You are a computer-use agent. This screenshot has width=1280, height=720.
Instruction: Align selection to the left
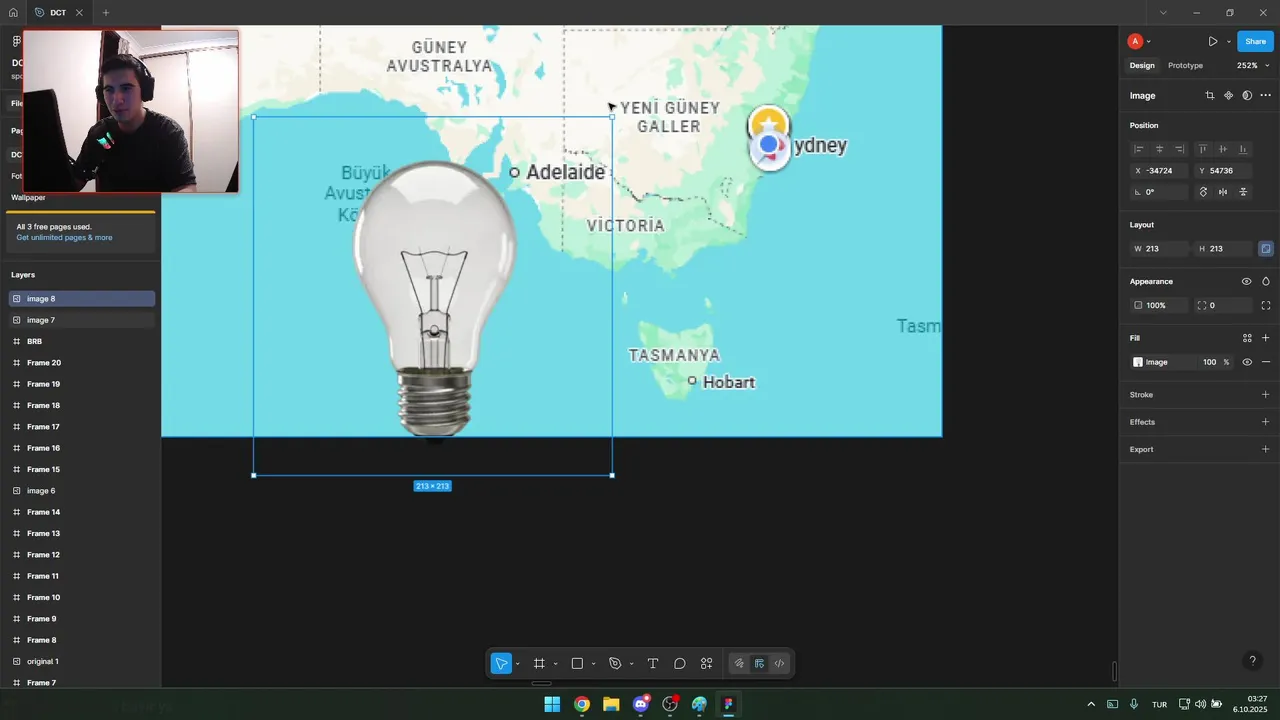coord(1138,149)
